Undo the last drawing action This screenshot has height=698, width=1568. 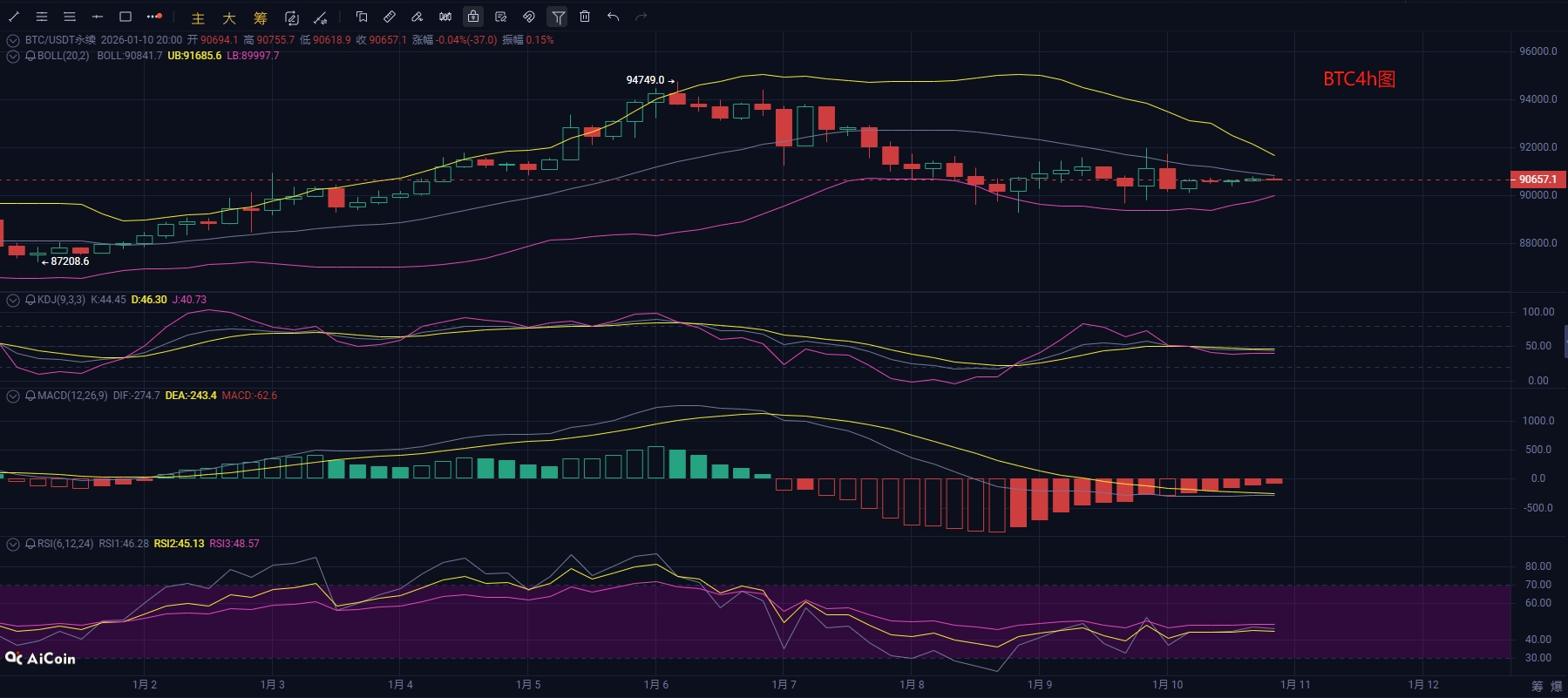coord(614,17)
